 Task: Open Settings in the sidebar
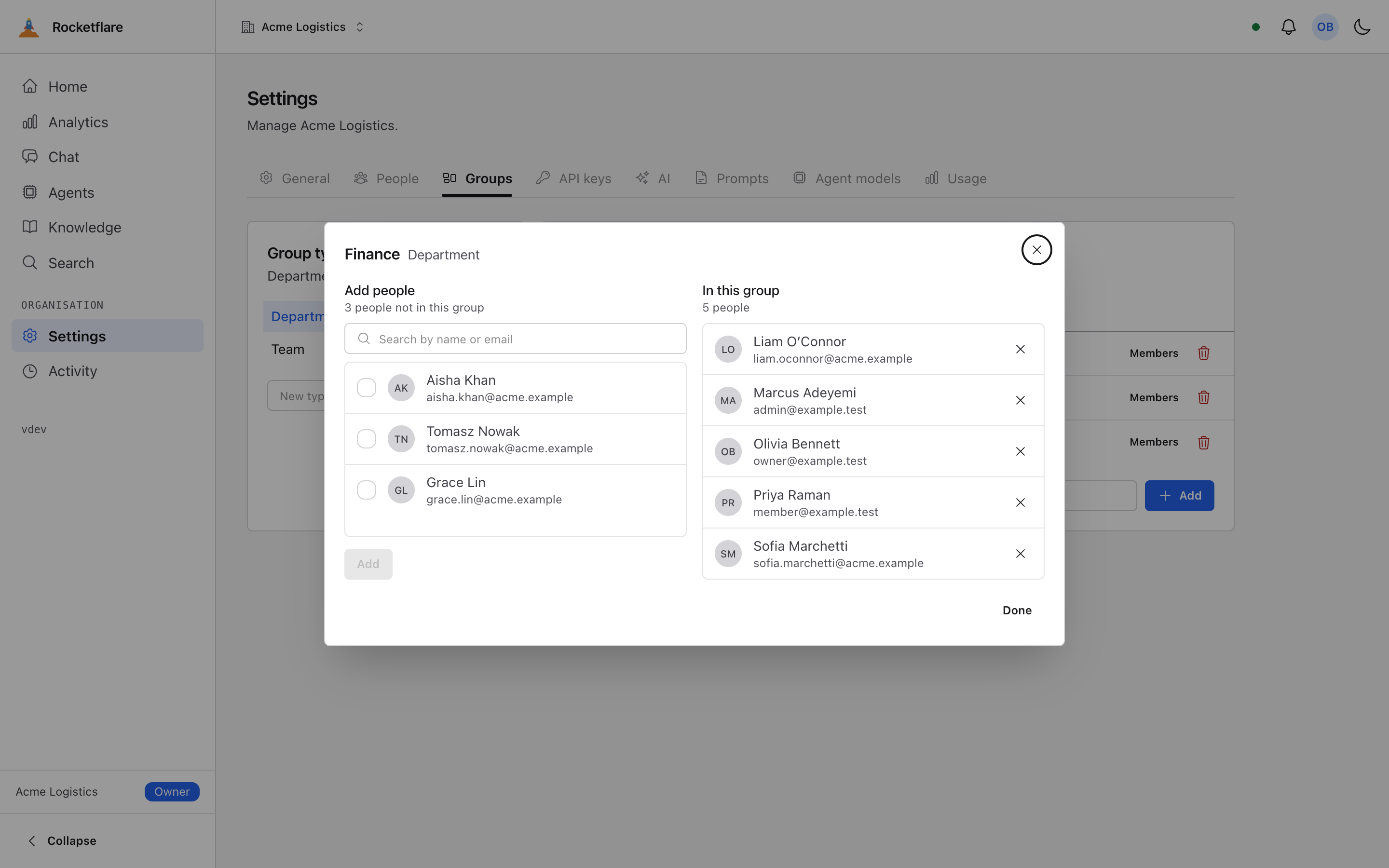click(108, 336)
